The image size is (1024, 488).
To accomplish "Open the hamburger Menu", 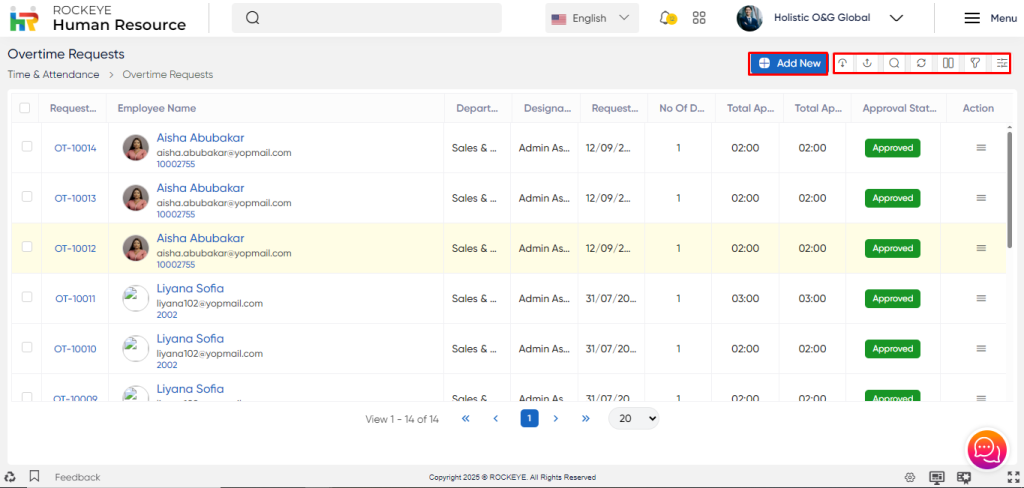I will click(x=989, y=18).
